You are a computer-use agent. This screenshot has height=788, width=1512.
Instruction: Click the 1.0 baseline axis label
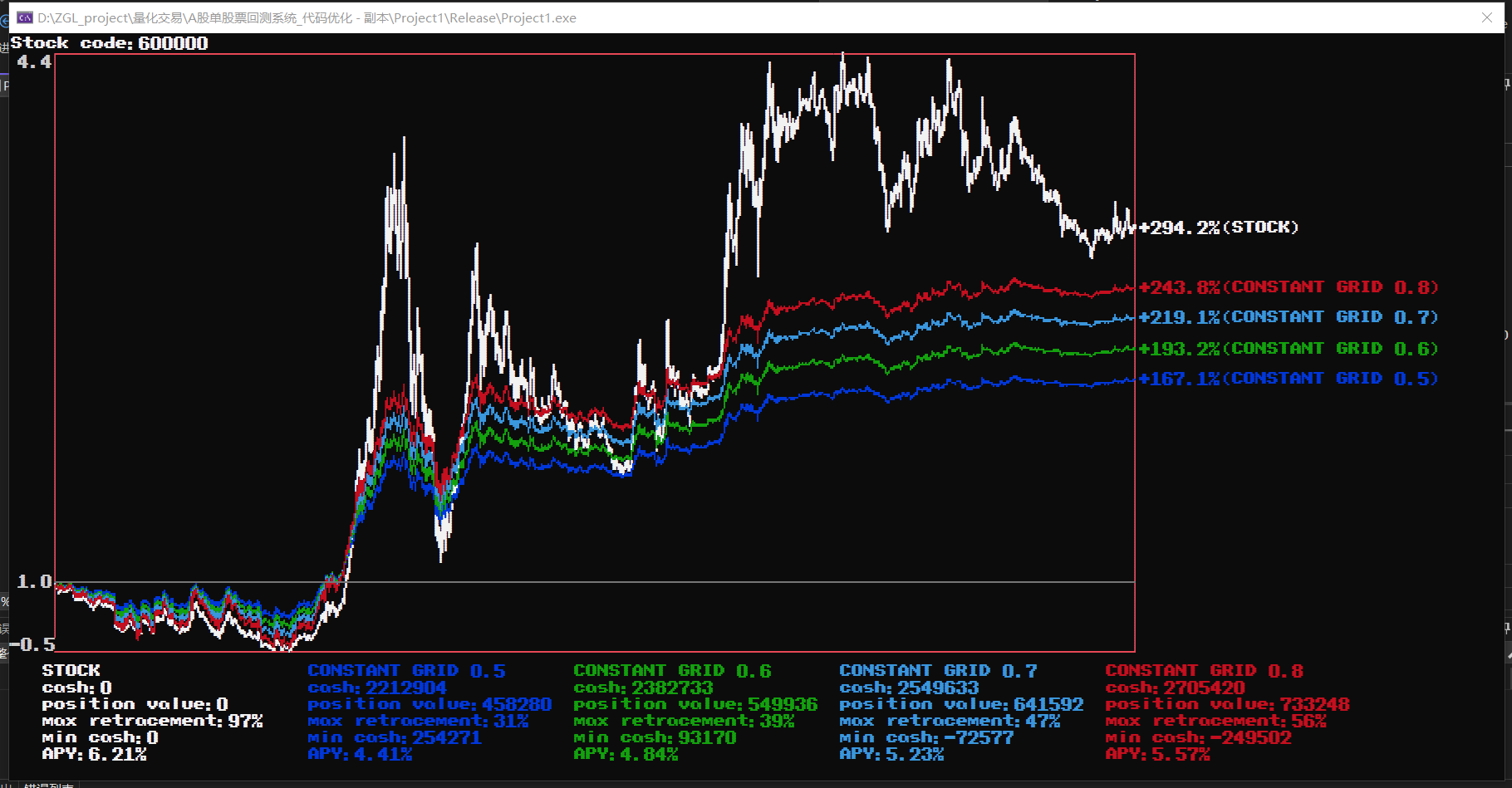tap(34, 581)
